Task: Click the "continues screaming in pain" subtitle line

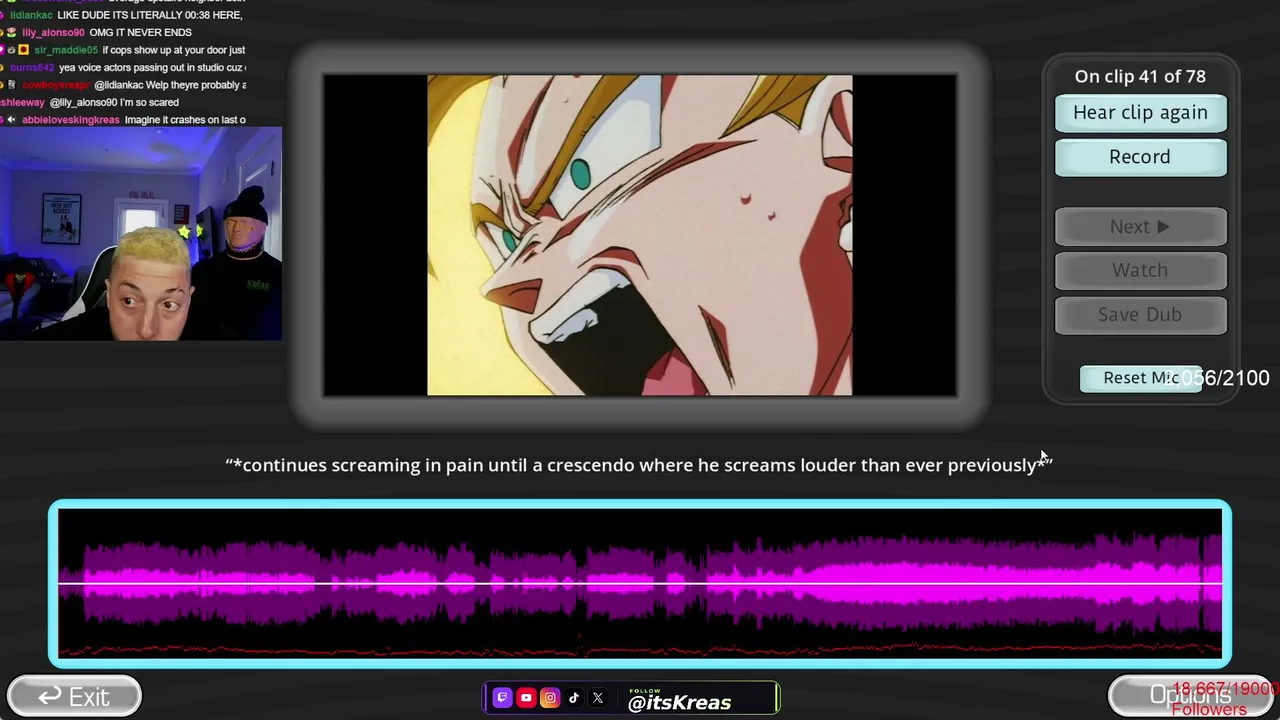Action: click(639, 465)
